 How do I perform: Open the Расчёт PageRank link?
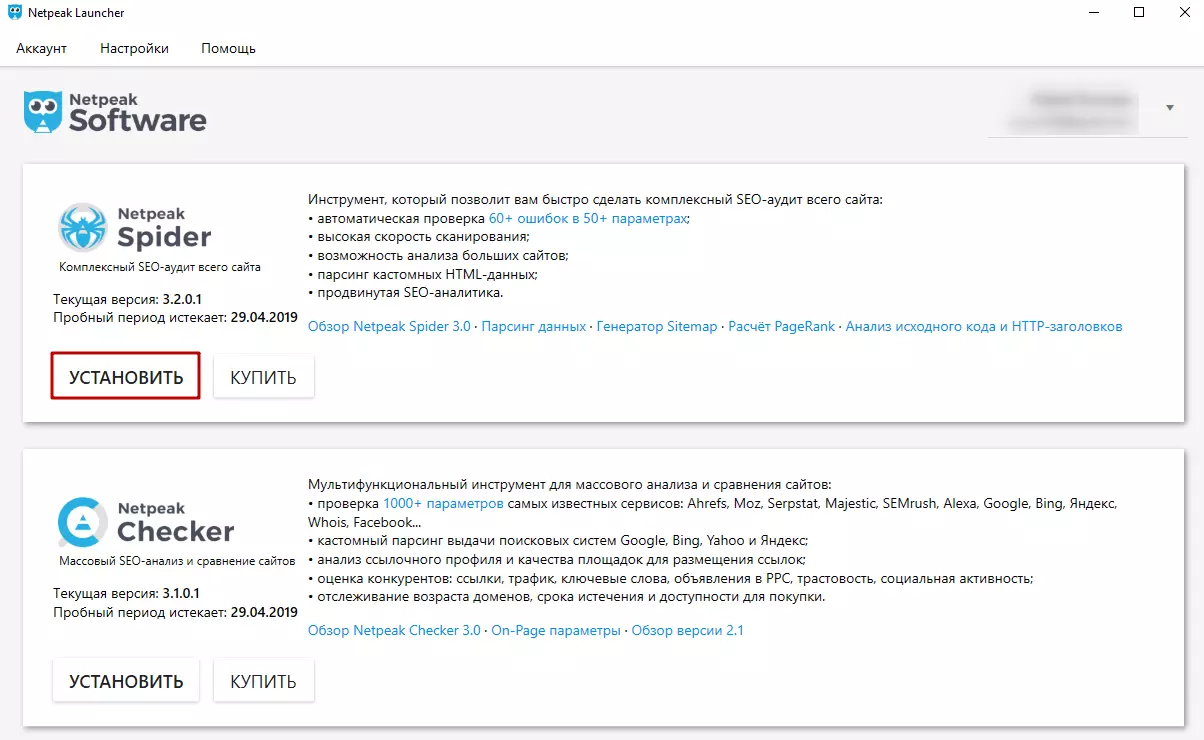pos(781,326)
